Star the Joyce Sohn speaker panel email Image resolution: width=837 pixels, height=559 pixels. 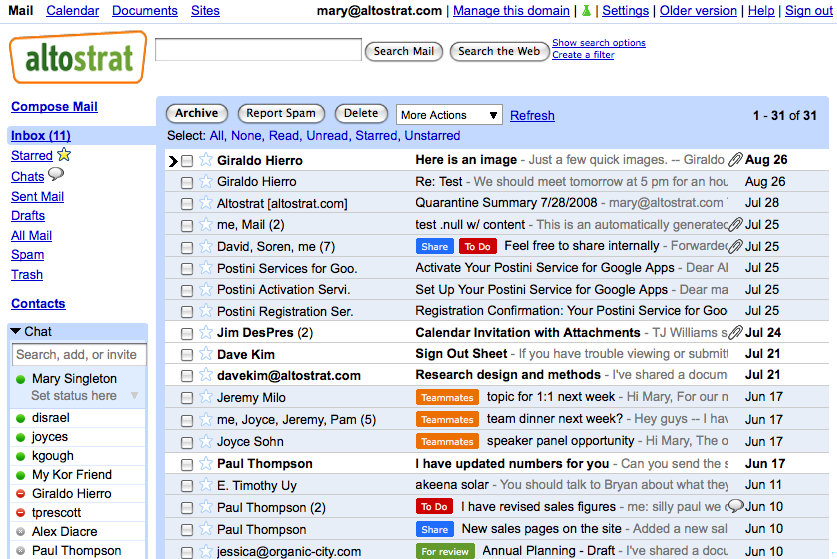pyautogui.click(x=206, y=441)
